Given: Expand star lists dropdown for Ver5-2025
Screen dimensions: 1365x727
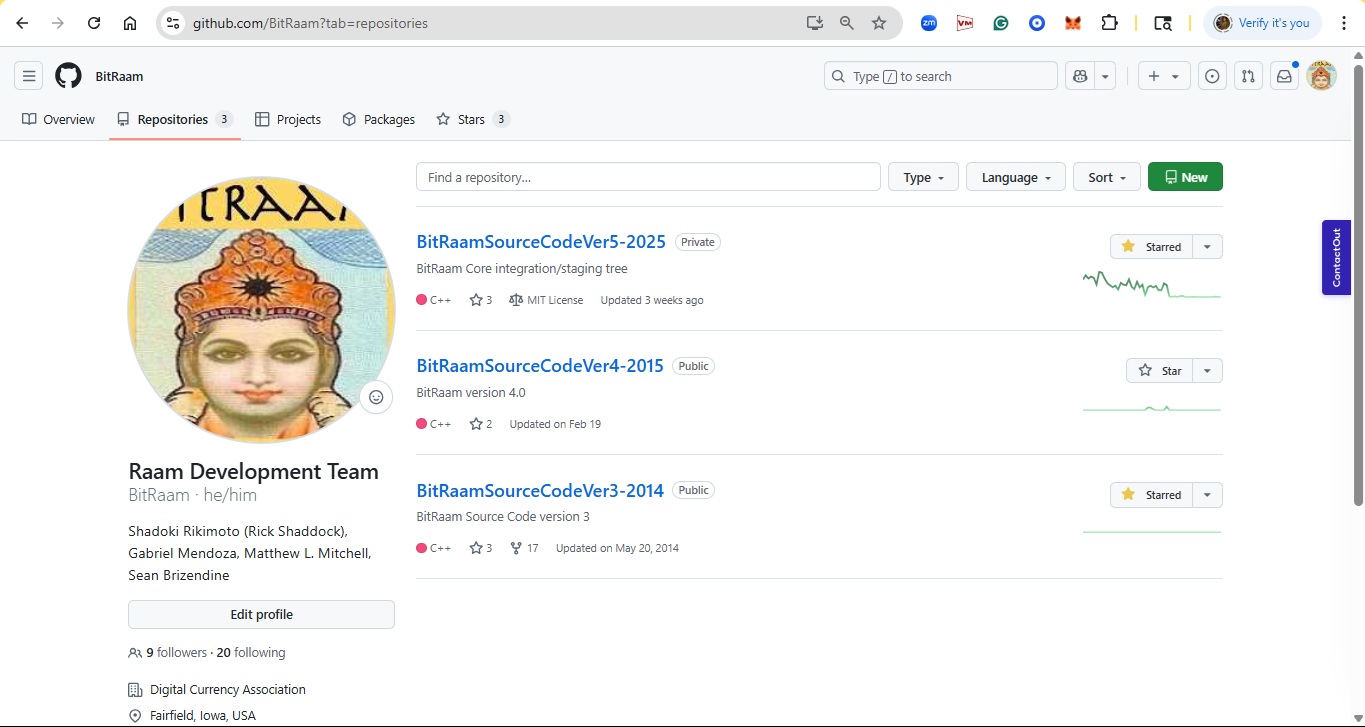Looking at the screenshot, I should click(1207, 247).
